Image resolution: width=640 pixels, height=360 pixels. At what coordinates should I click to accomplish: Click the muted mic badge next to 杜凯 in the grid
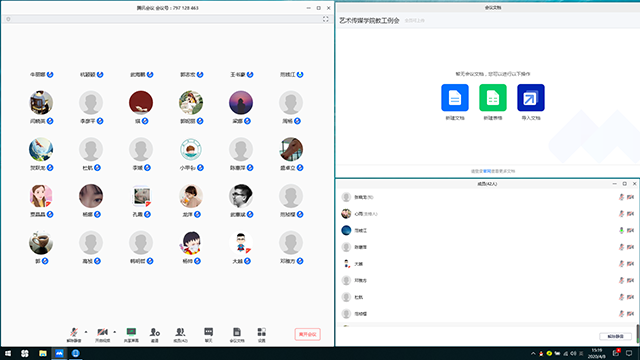98,168
